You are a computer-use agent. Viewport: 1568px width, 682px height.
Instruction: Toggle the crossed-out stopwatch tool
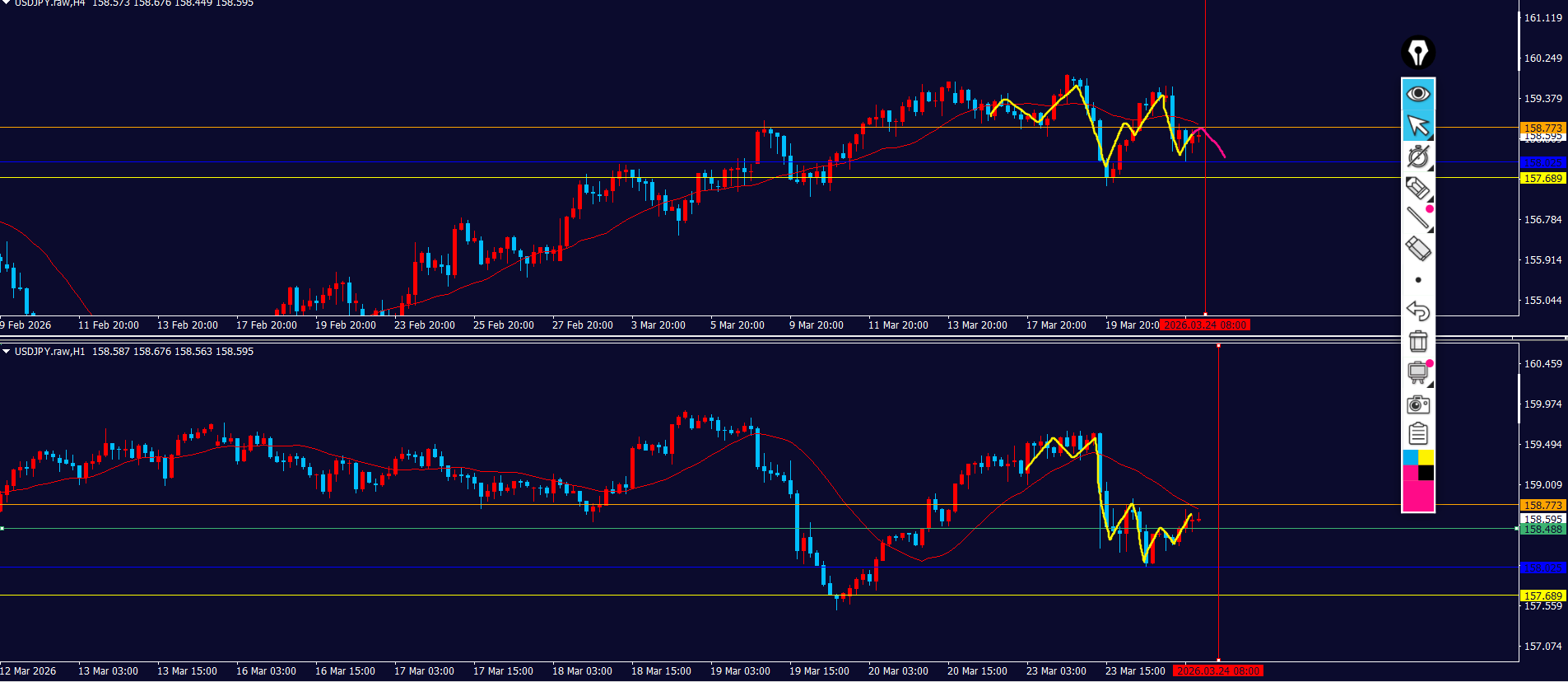[x=1417, y=156]
